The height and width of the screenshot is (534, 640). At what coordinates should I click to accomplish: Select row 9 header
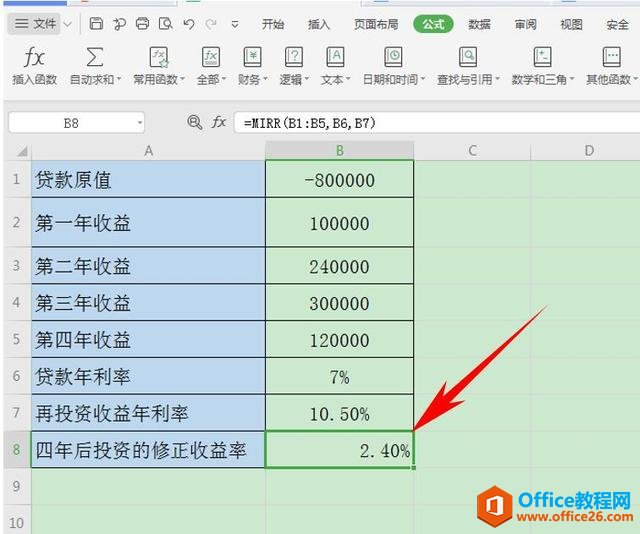pos(16,486)
